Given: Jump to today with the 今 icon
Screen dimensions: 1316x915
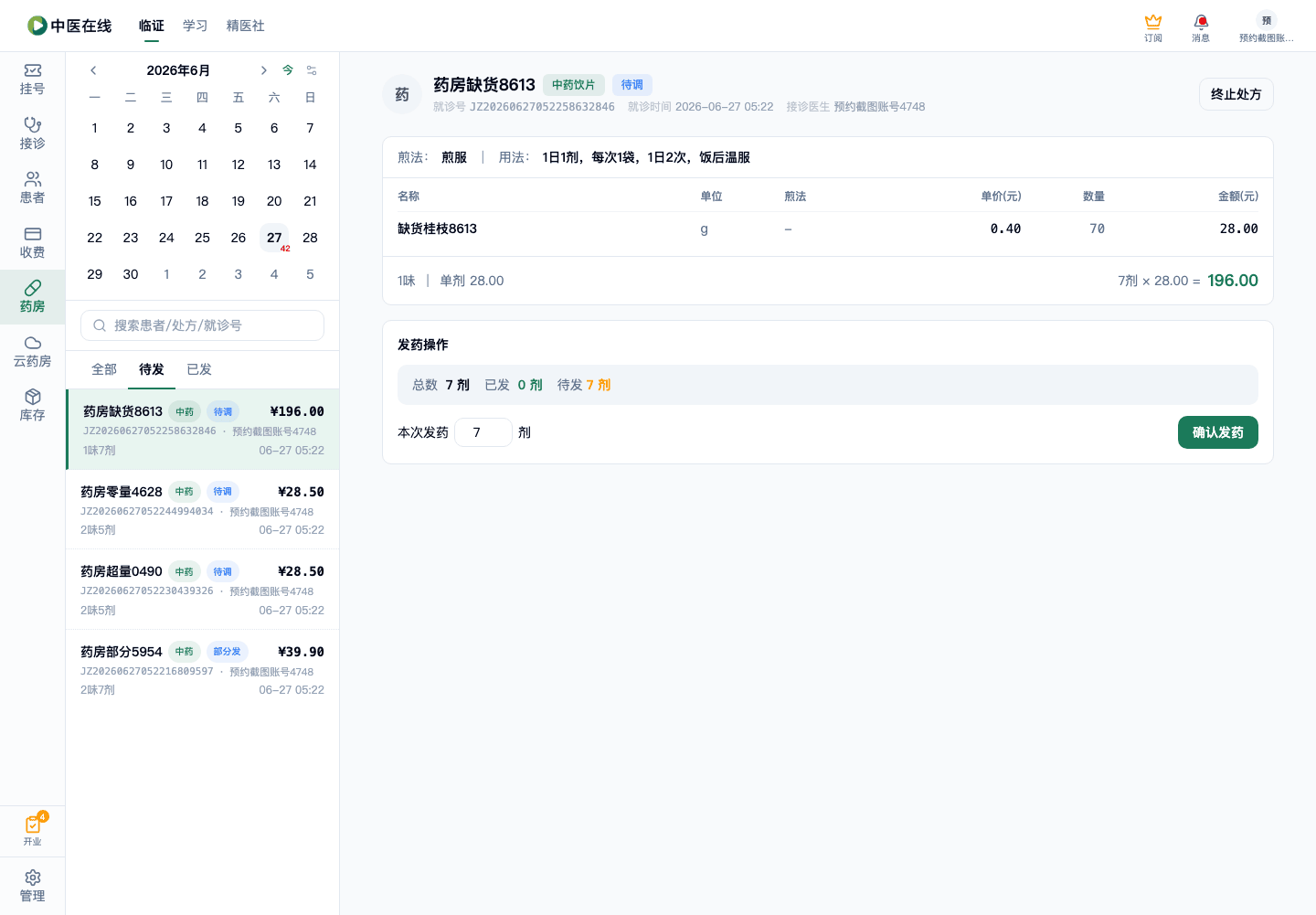Looking at the screenshot, I should (x=288, y=70).
